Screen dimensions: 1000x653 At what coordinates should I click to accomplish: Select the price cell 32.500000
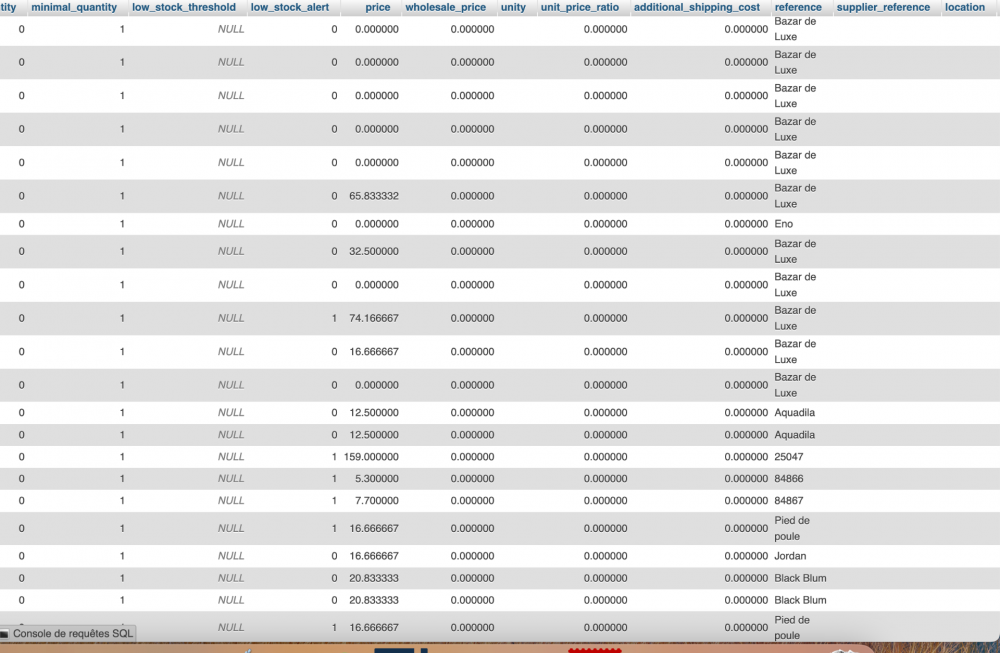pyautogui.click(x=374, y=251)
